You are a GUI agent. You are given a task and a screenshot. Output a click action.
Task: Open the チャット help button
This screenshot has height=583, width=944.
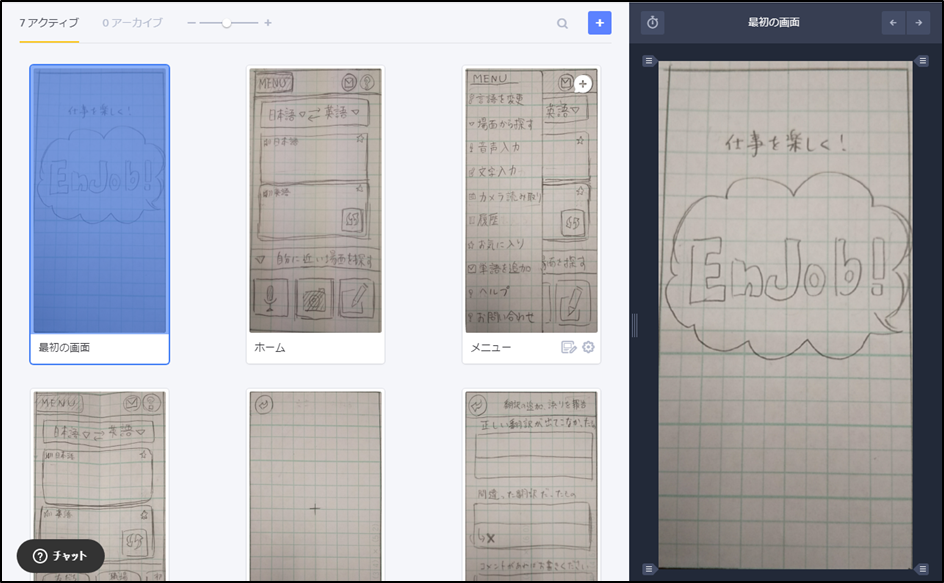click(x=61, y=556)
